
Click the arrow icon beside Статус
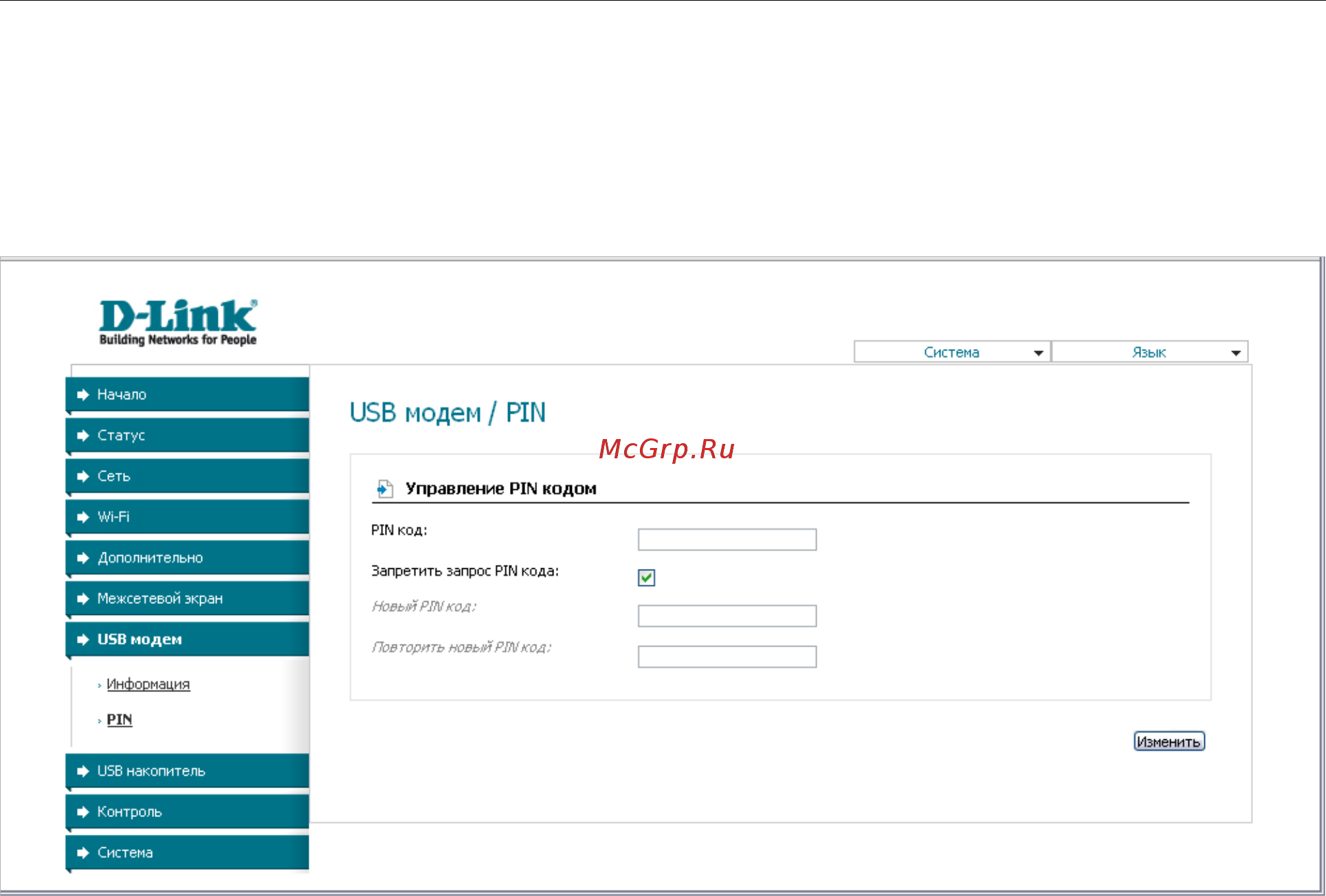pos(83,435)
